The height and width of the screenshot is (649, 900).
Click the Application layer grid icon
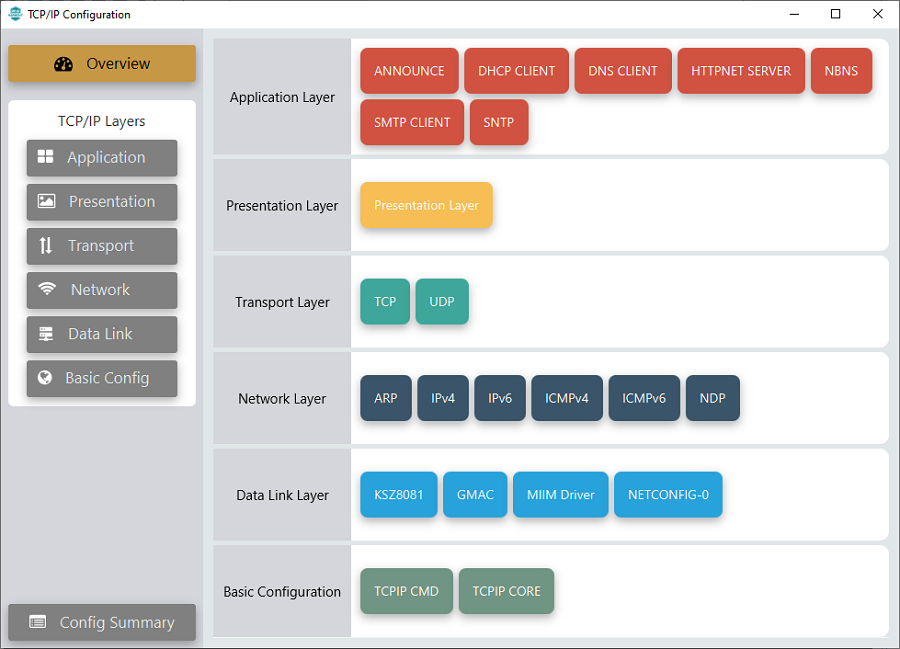click(45, 157)
